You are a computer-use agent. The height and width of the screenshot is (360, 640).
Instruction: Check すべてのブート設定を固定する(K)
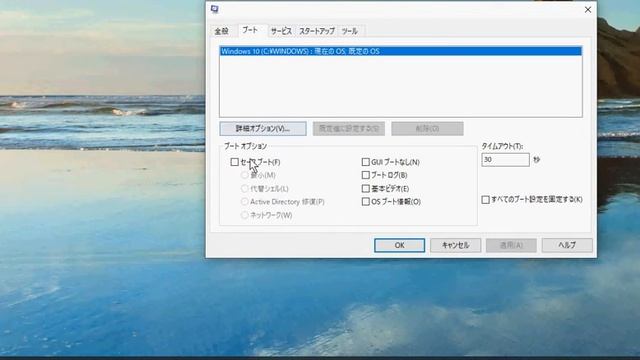point(485,200)
